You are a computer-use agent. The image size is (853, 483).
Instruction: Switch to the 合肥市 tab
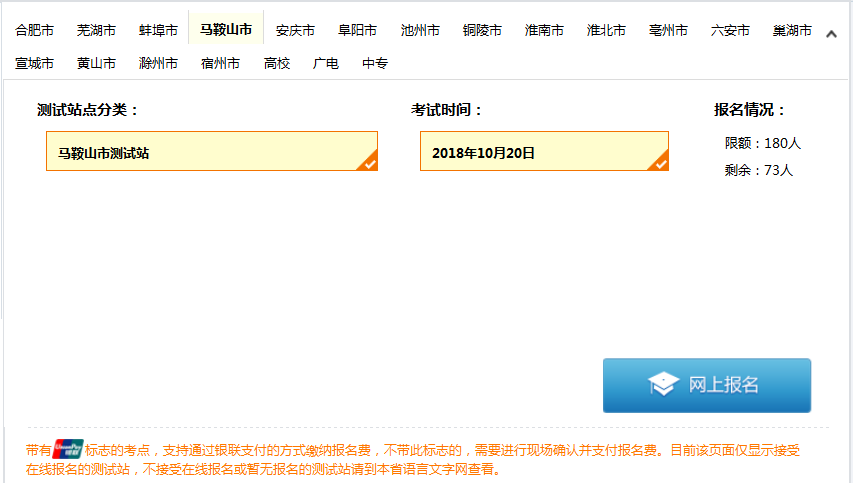34,30
